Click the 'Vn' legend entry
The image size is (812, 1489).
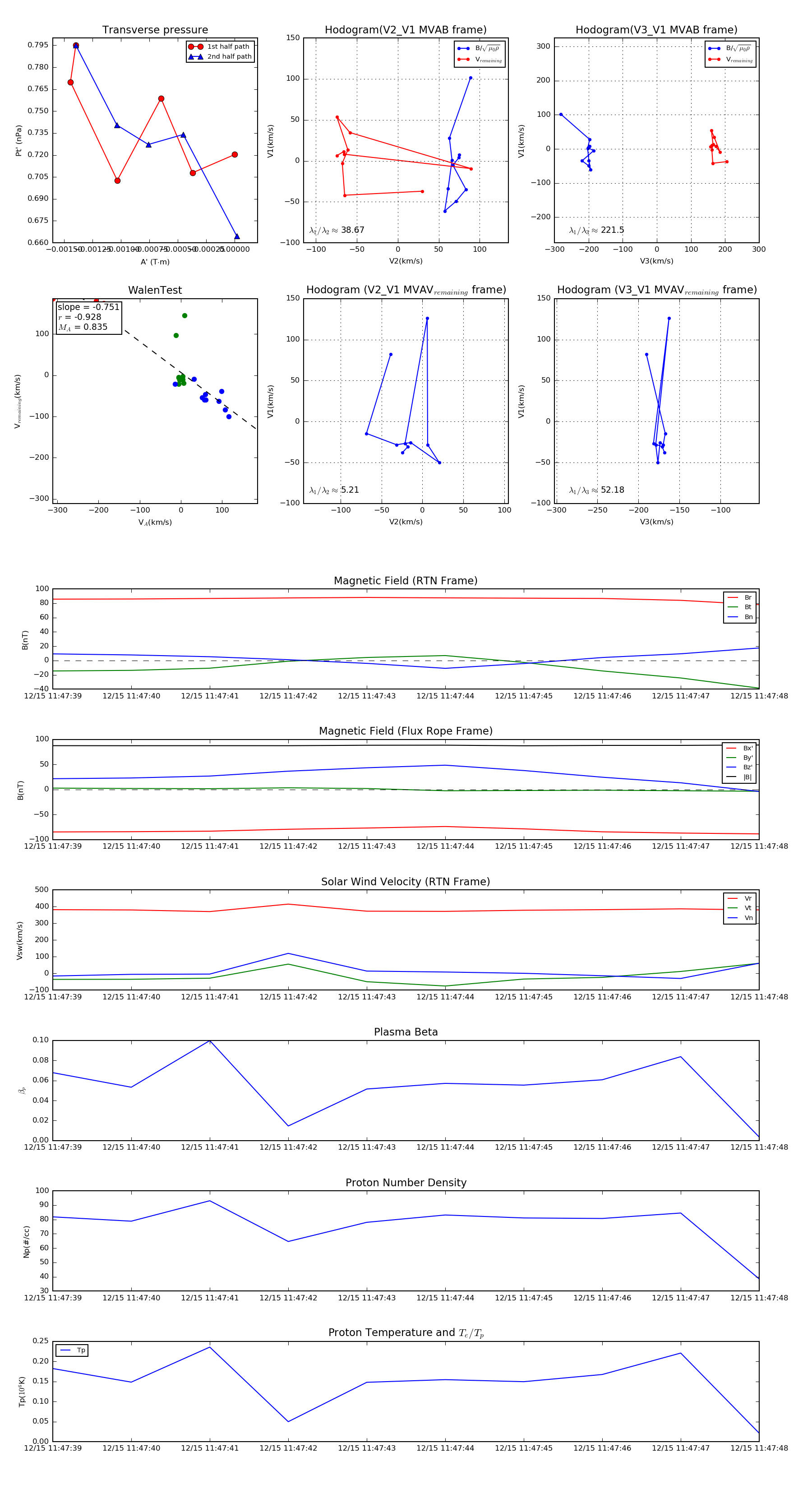pos(740,918)
